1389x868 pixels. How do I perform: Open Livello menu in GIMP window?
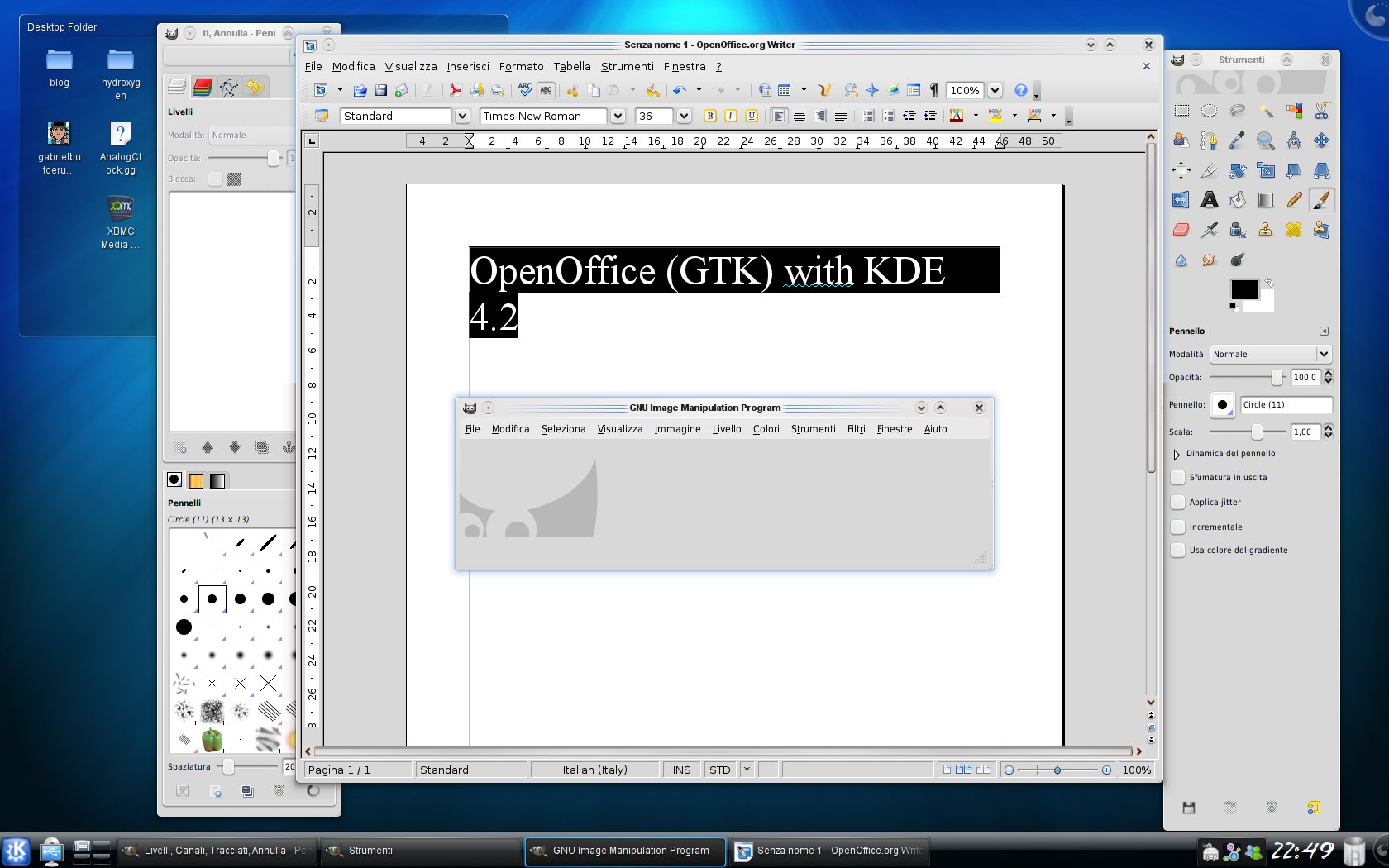point(727,429)
